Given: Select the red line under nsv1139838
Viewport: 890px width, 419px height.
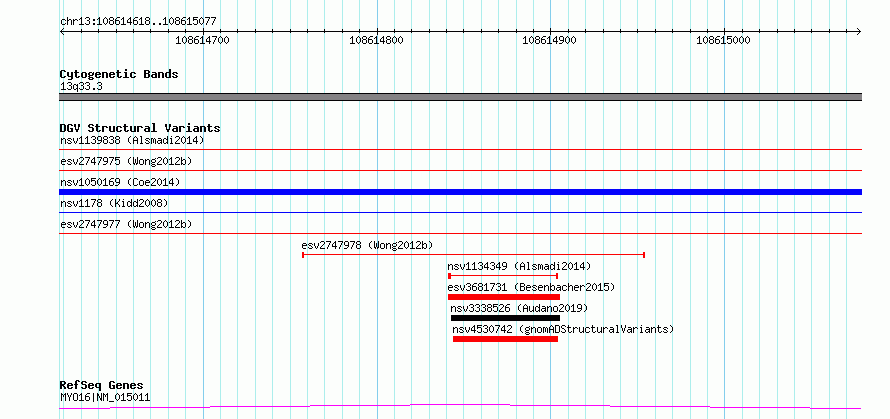Looking at the screenshot, I should tap(460, 150).
